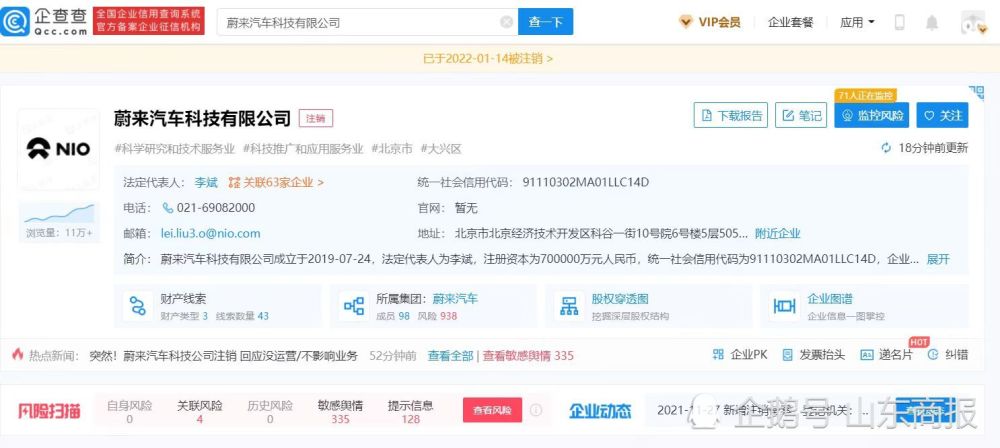Select 自身风险 0 item
Screen dimensions: 1000x448
point(129,412)
